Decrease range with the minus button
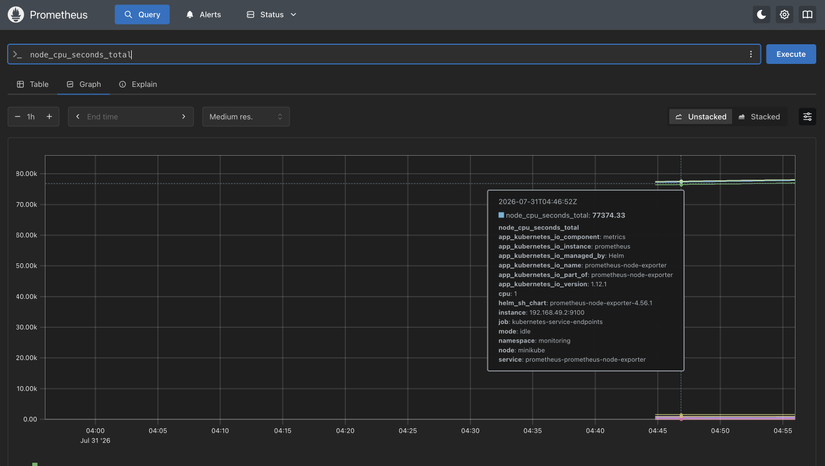The height and width of the screenshot is (466, 825). coord(17,117)
